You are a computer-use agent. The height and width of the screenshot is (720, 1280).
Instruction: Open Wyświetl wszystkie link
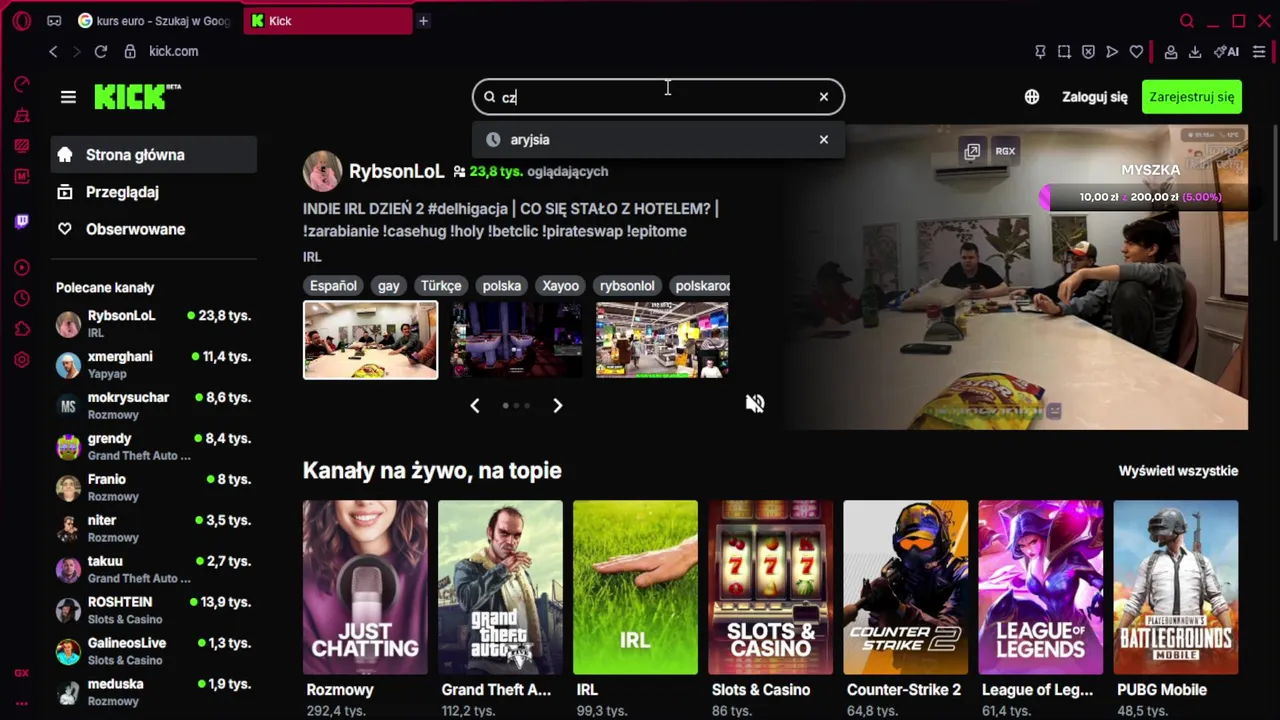coord(1178,471)
